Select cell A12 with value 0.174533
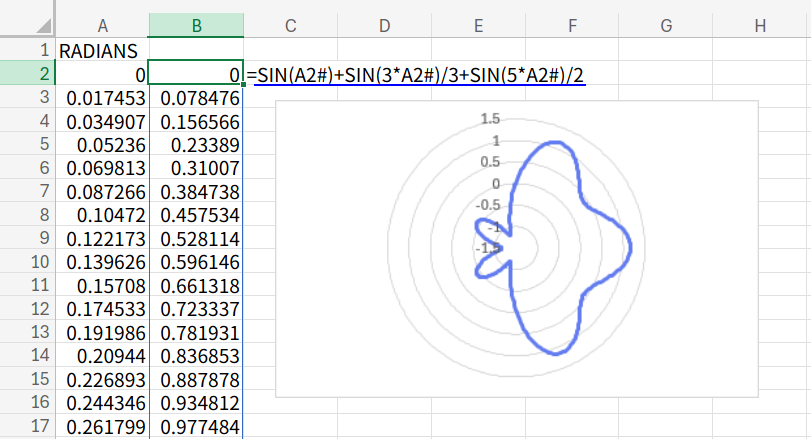The height and width of the screenshot is (439, 811). coord(102,309)
